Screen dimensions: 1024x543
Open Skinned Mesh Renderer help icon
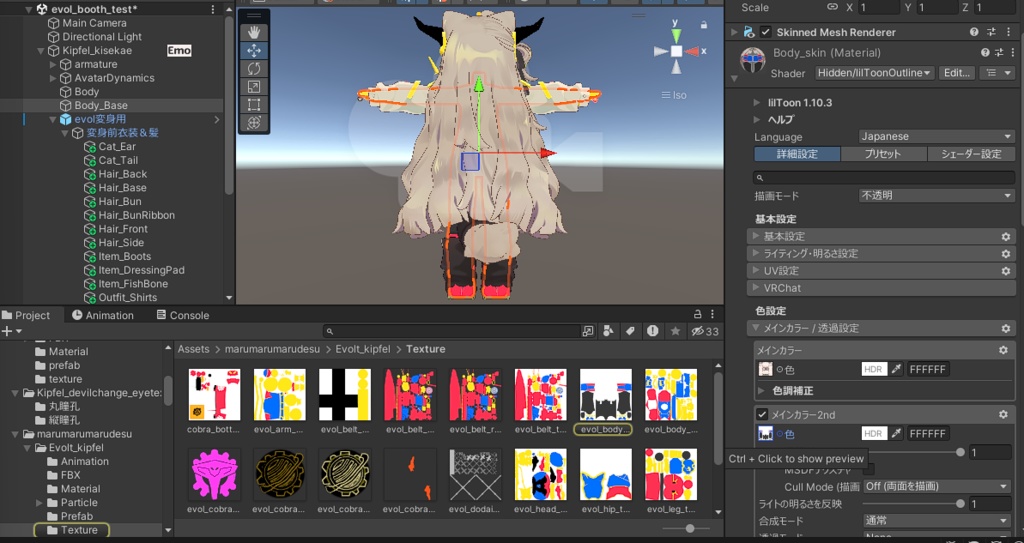point(974,32)
